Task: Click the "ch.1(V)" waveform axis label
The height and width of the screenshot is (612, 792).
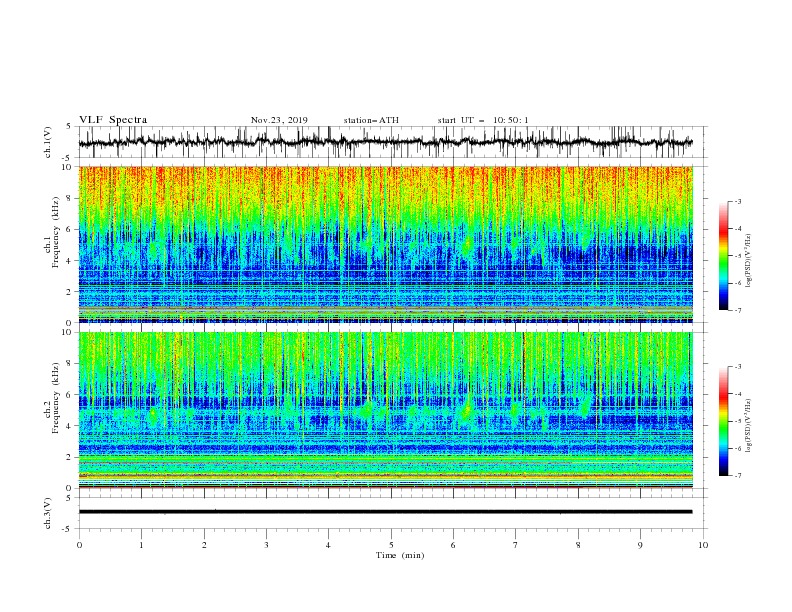Action: click(x=48, y=142)
